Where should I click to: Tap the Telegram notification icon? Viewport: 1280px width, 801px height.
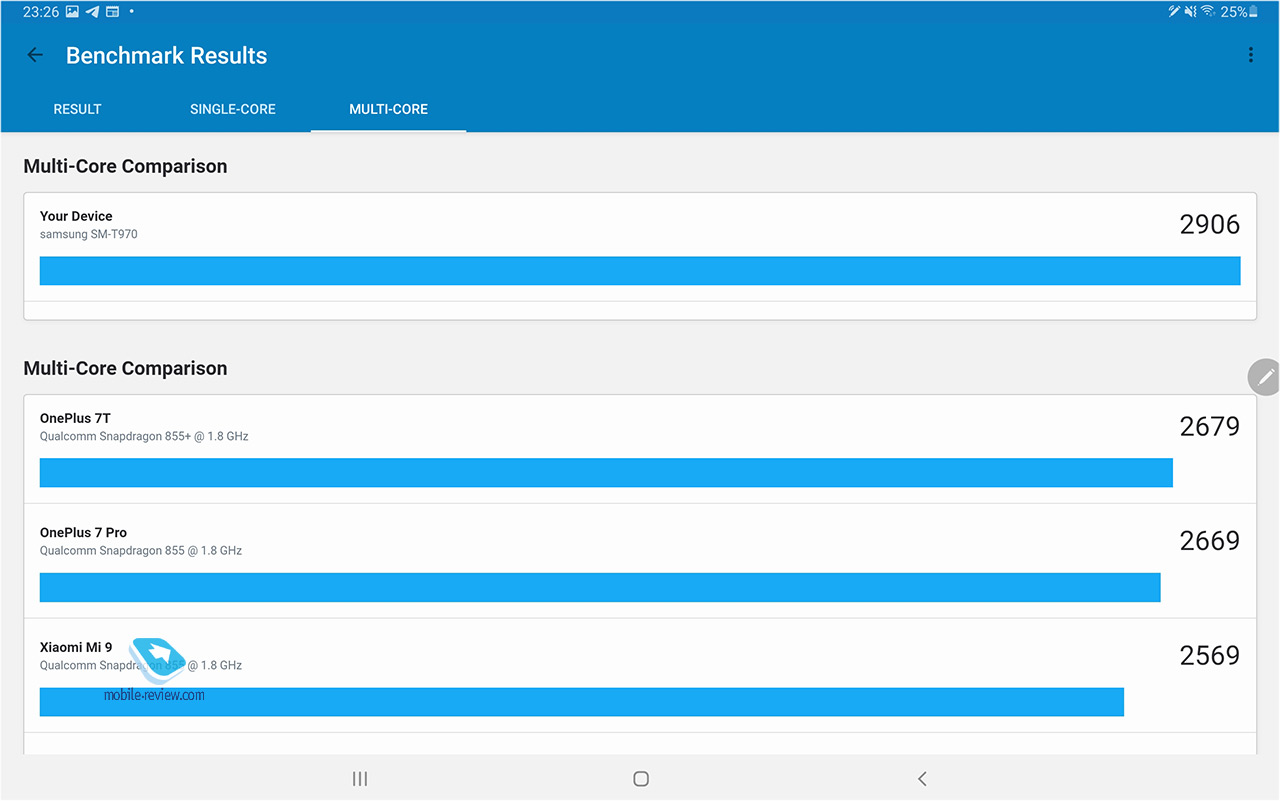(x=92, y=12)
